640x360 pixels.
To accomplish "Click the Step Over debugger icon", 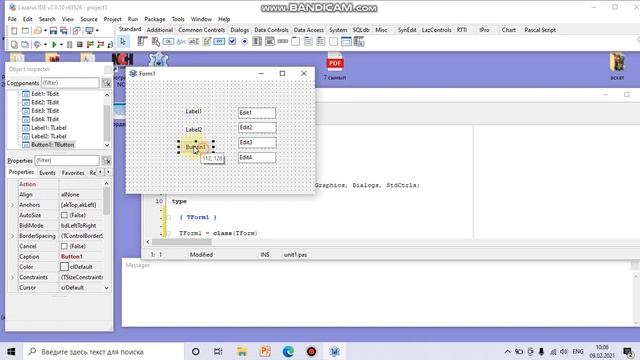I will point(100,44).
